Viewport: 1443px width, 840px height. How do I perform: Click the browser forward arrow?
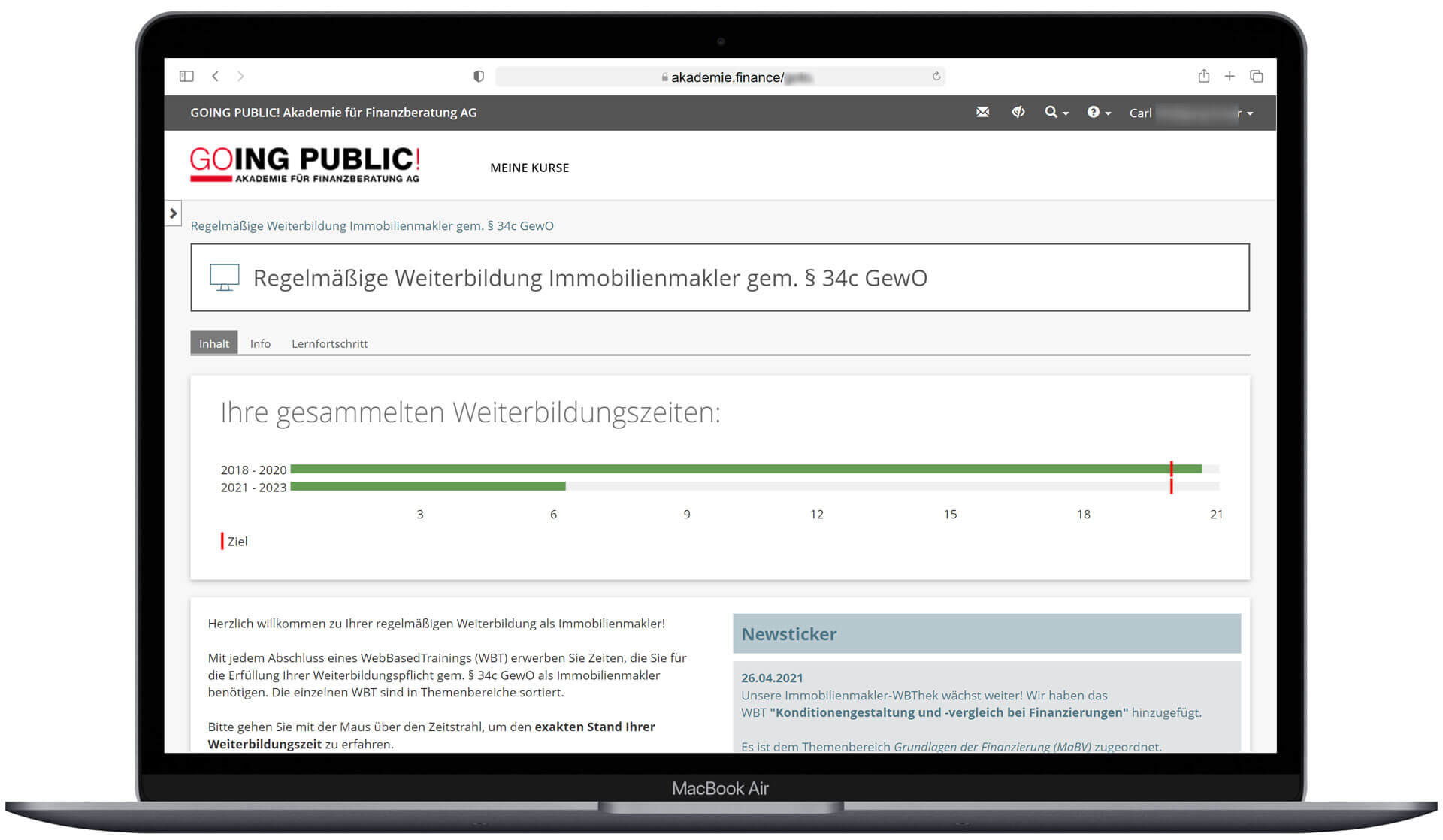coord(240,76)
